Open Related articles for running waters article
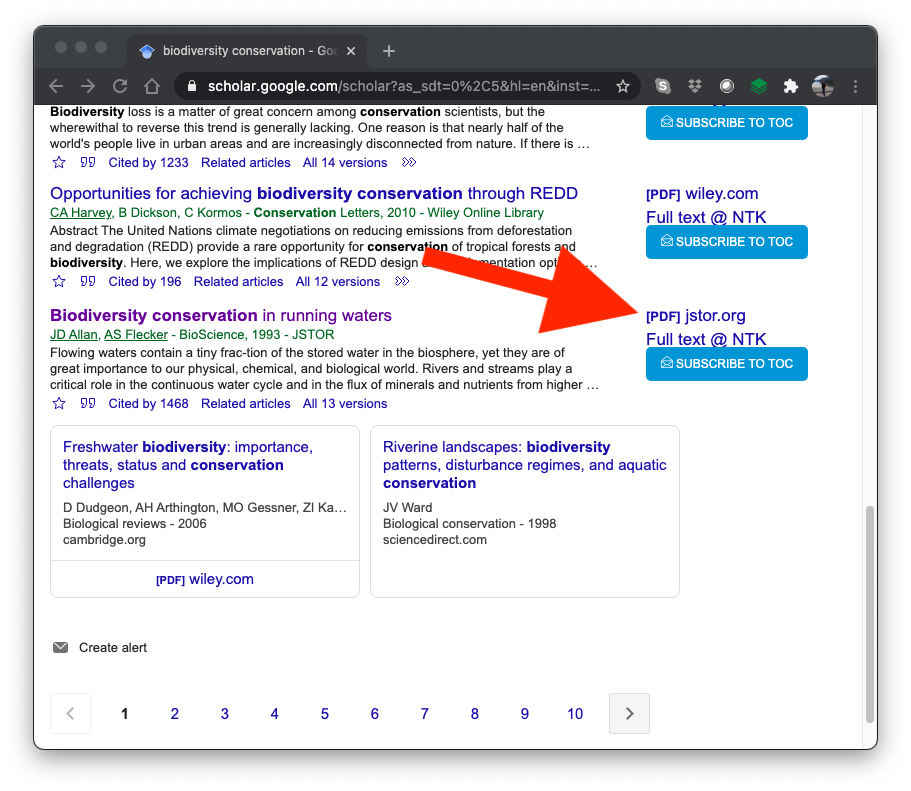This screenshot has width=911, height=791. tap(245, 404)
